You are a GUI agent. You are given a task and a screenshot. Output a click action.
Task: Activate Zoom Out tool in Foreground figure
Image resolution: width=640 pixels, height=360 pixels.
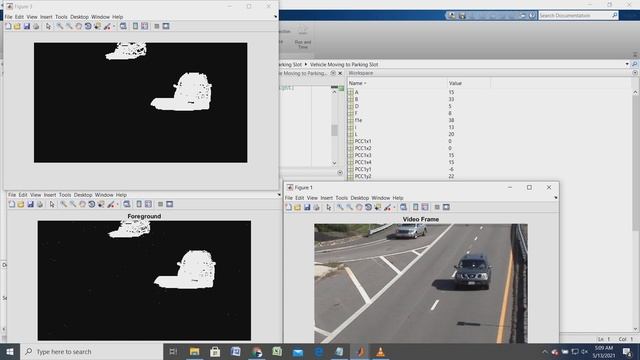point(73,204)
